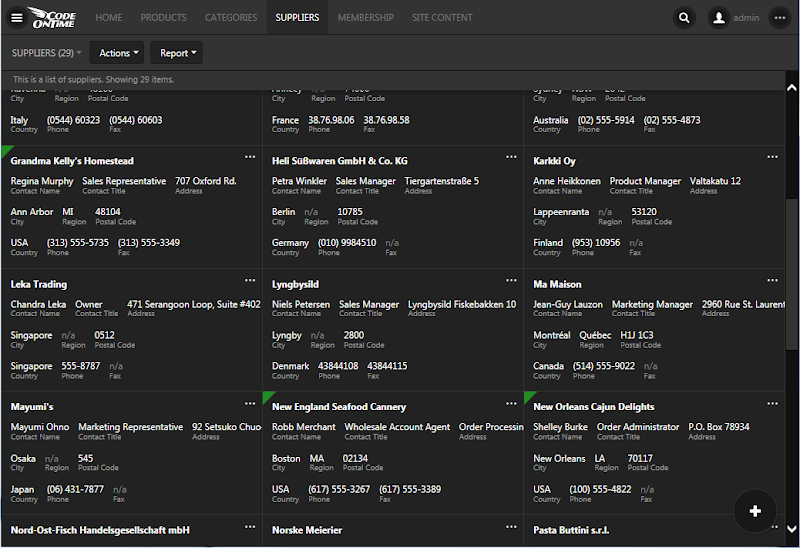Click the admin username label
This screenshot has width=800, height=548.
tap(746, 18)
